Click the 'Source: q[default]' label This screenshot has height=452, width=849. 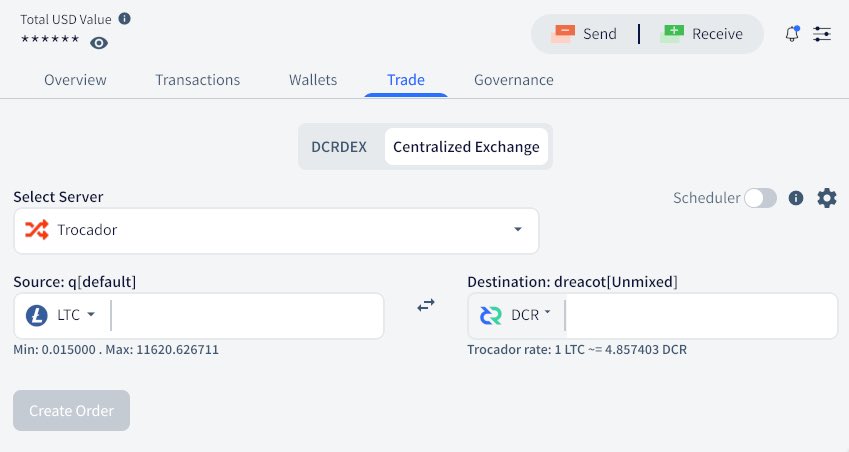(75, 282)
